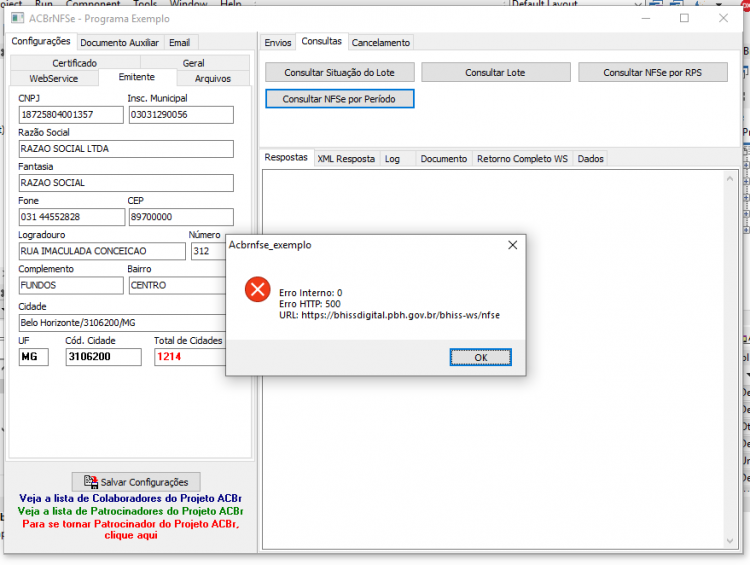Click the Cidade field
Image resolution: width=750 pixels, height=565 pixels.
122,323
